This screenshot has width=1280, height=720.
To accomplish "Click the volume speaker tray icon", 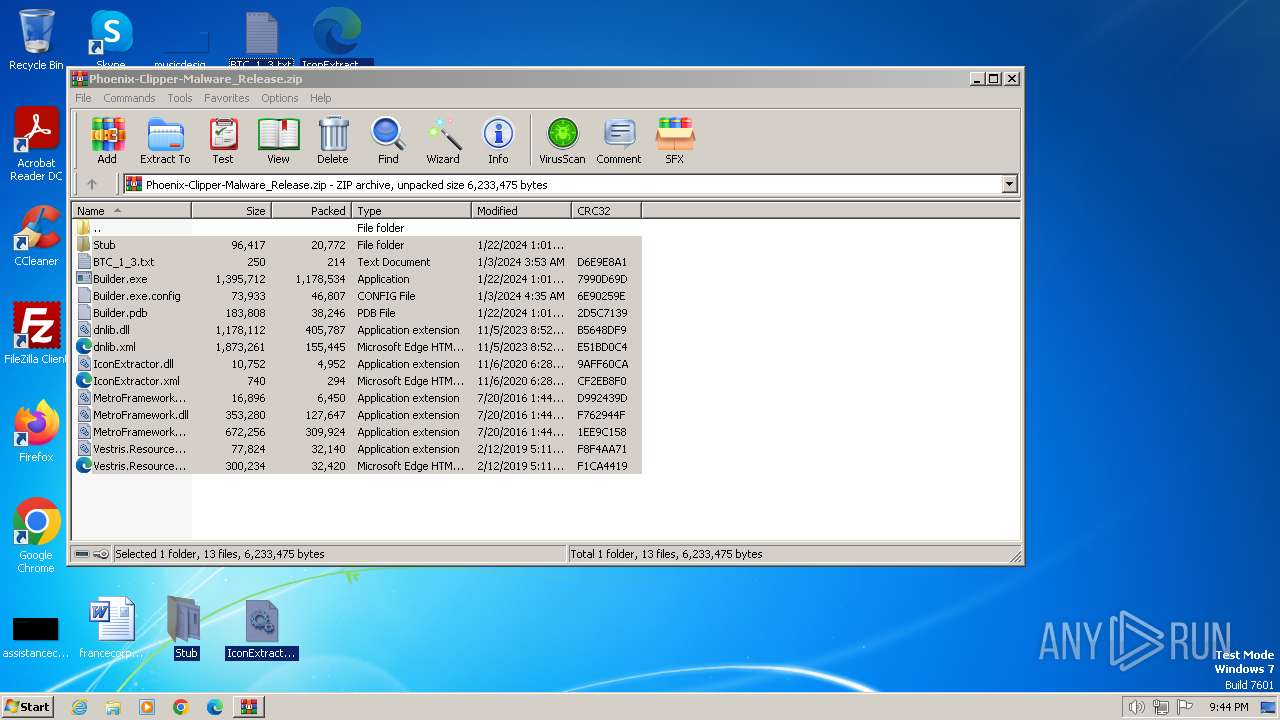I will (1137, 707).
